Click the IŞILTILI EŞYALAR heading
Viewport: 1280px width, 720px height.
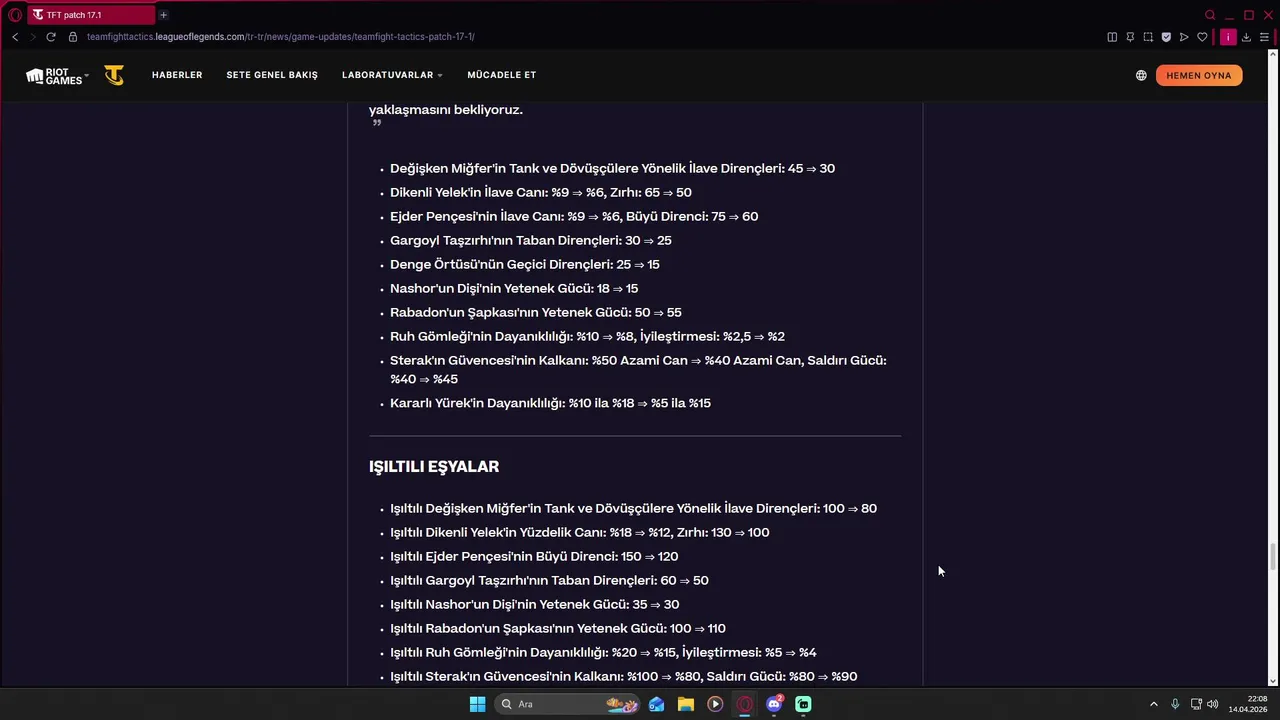pyautogui.click(x=434, y=467)
